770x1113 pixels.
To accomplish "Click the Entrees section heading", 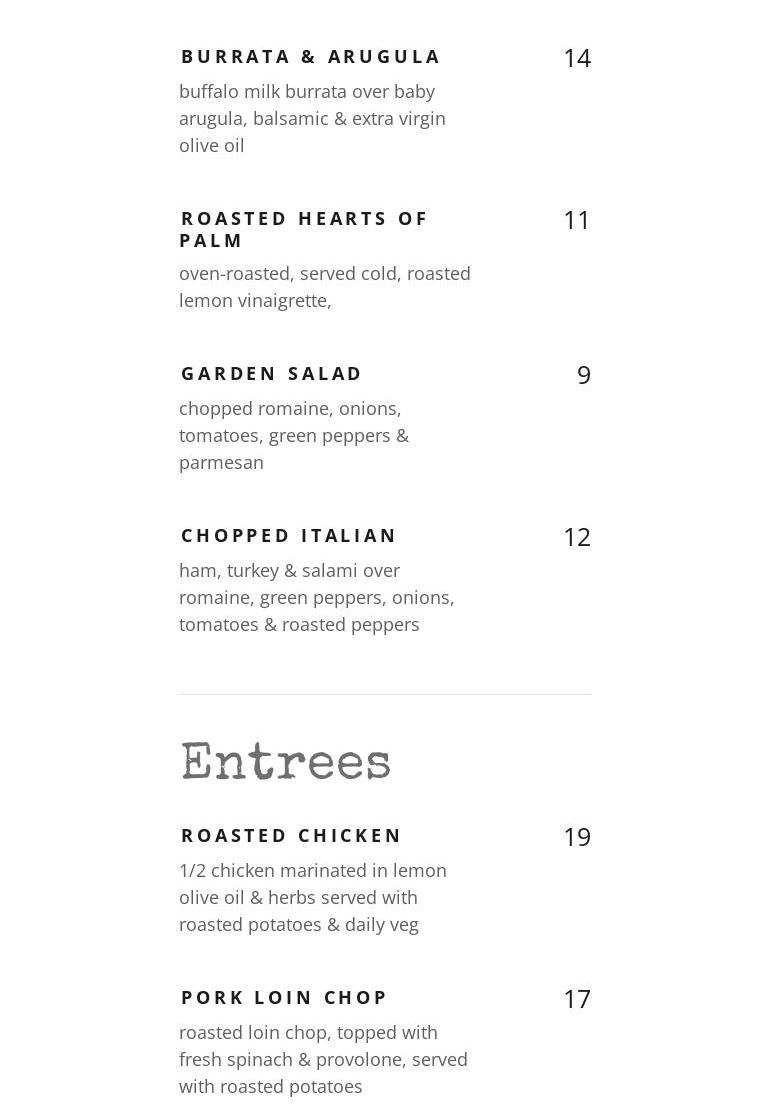I will tap(286, 762).
